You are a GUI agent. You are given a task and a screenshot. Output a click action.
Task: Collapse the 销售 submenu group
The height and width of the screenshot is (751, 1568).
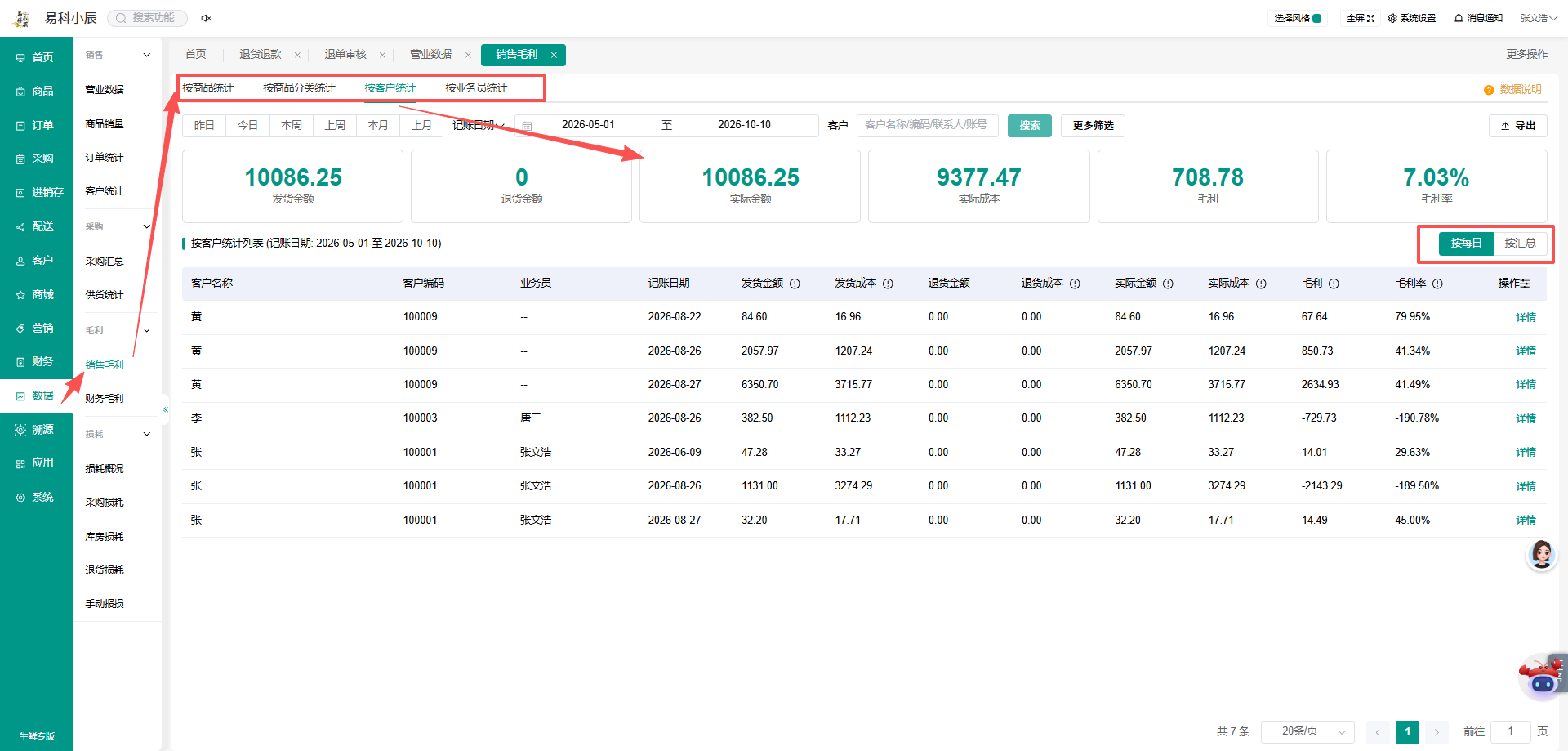coord(147,55)
